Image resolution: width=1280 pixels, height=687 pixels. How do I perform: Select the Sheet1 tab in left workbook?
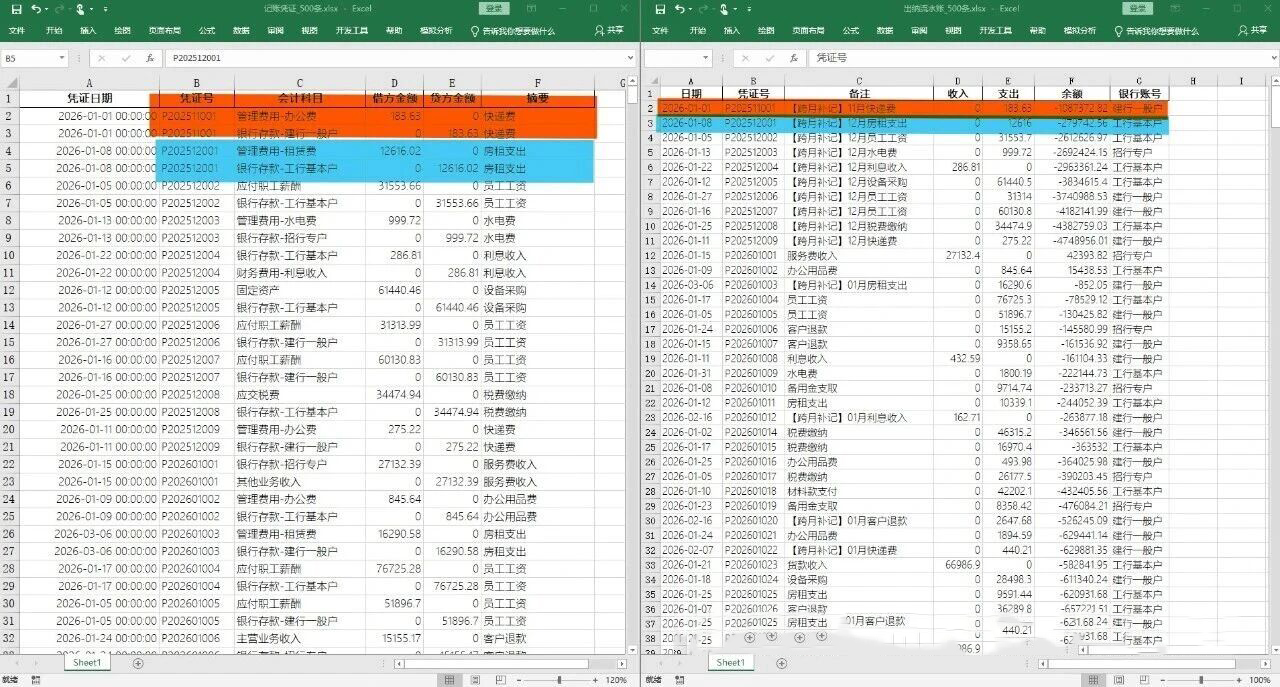point(86,662)
